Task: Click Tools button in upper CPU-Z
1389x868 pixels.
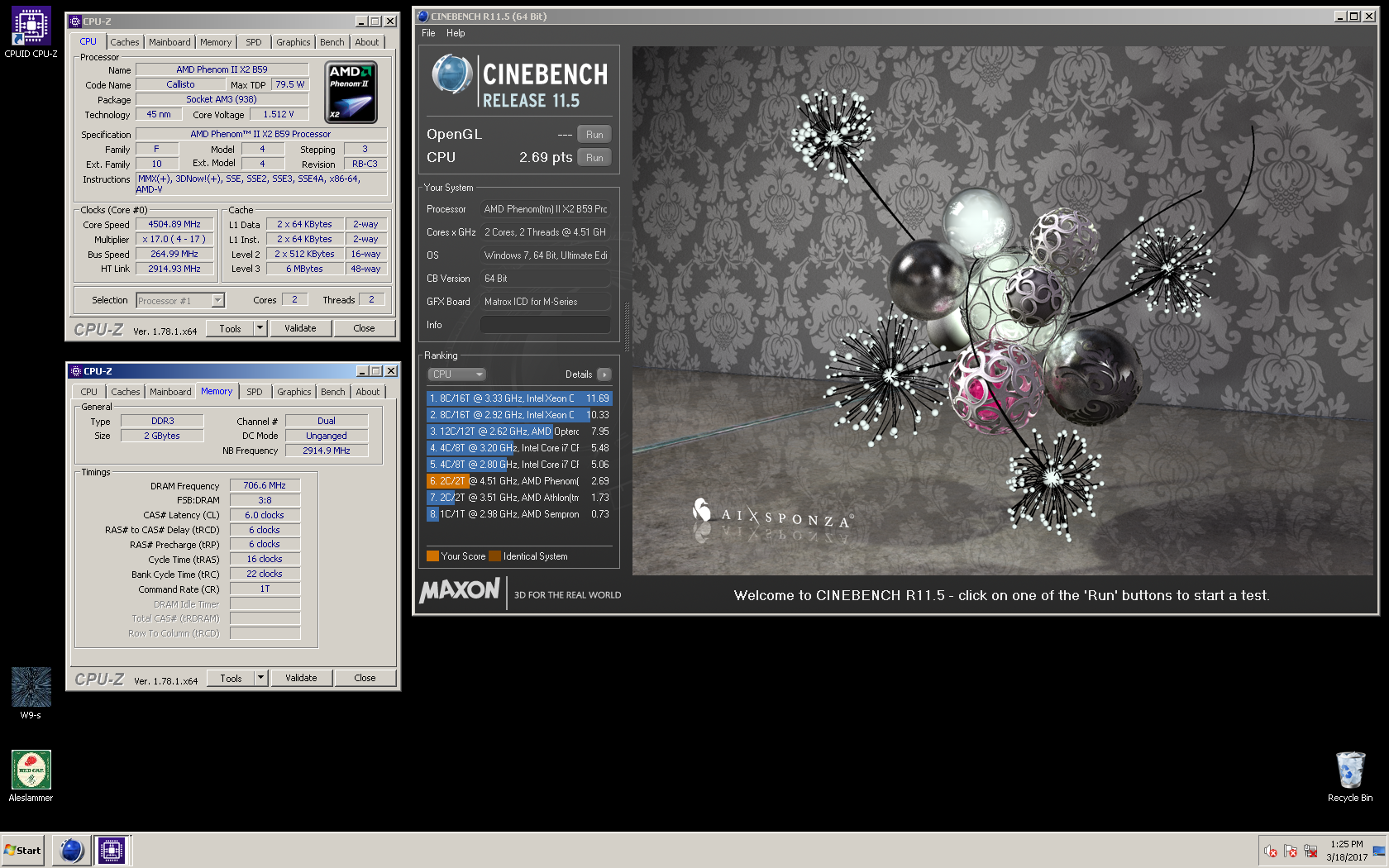Action: coord(231,328)
